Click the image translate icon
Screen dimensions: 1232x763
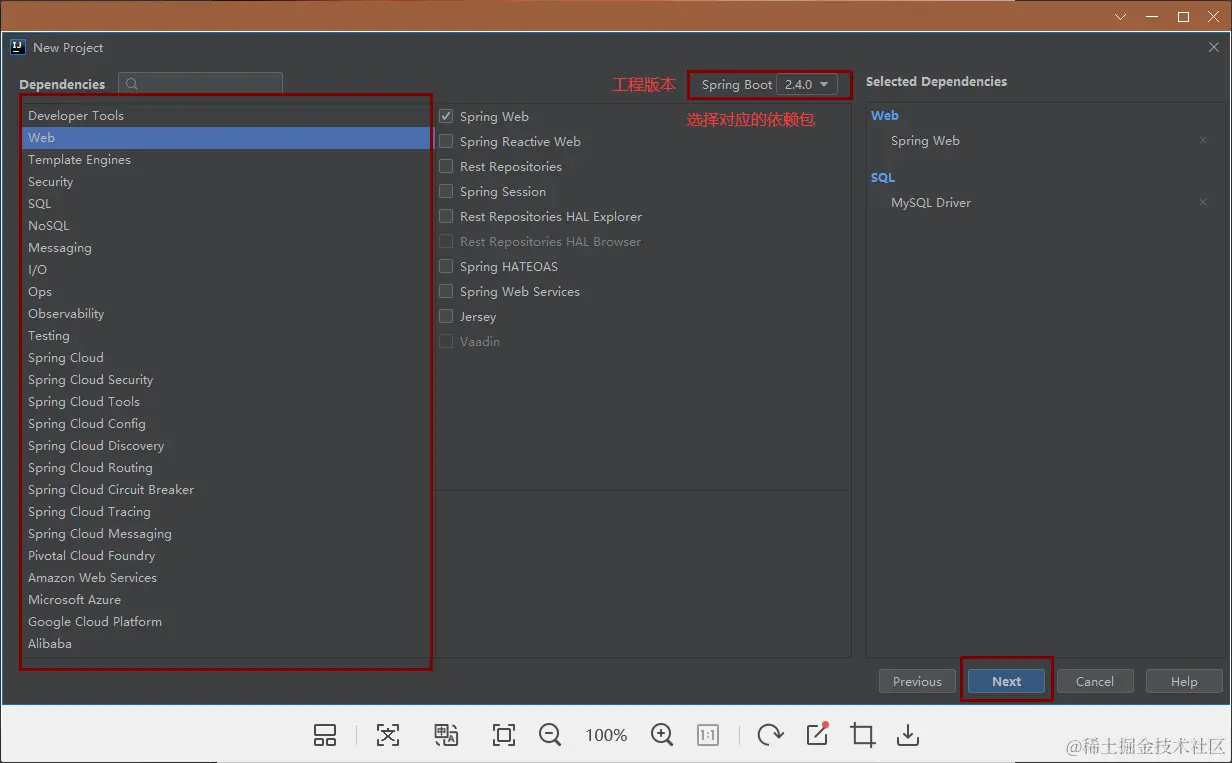click(x=446, y=735)
